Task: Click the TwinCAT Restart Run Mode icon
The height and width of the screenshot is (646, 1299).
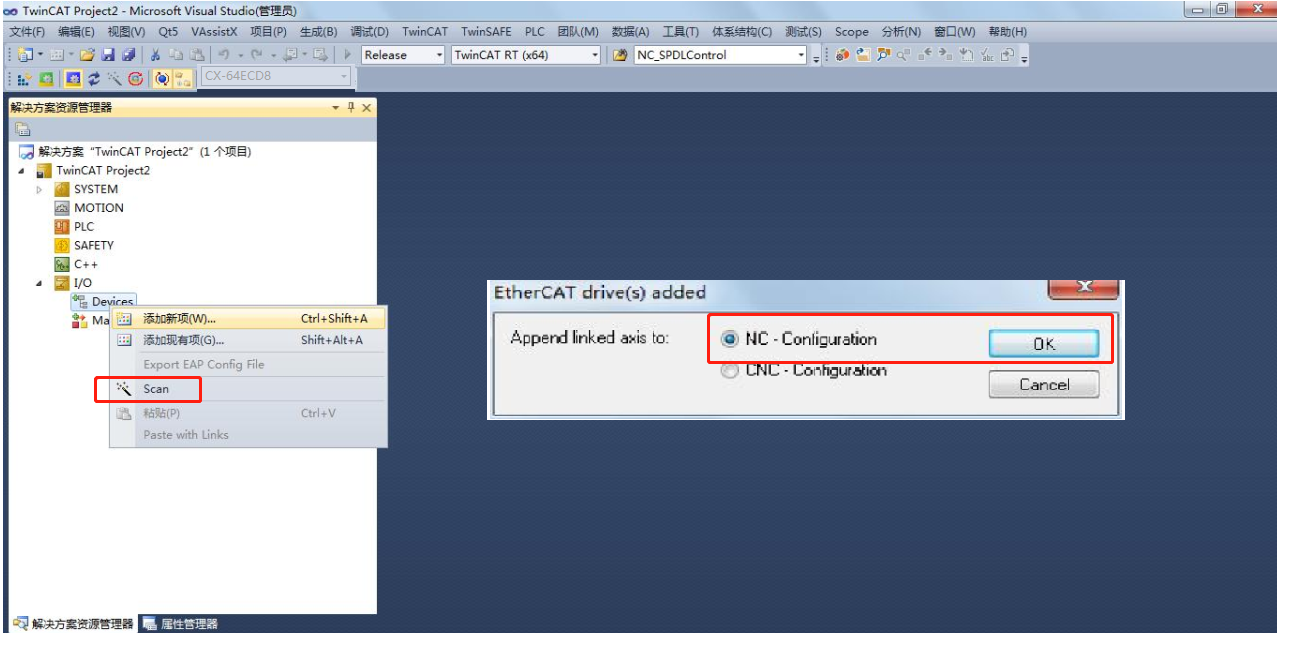Action: coord(46,79)
